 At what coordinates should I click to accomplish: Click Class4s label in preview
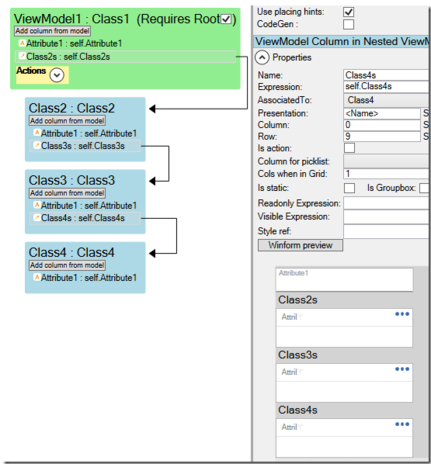298,410
